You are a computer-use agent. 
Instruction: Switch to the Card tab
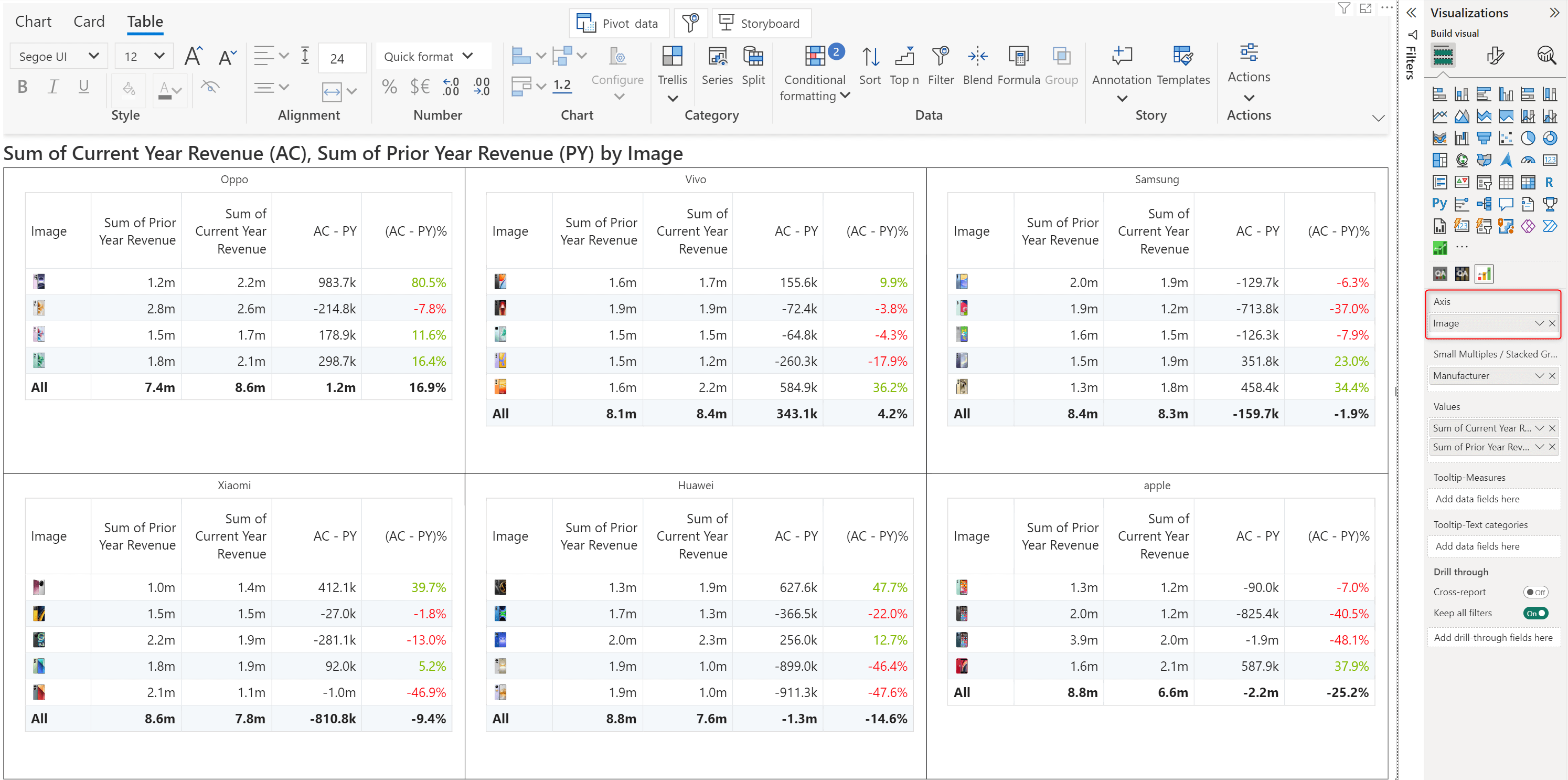pos(89,22)
